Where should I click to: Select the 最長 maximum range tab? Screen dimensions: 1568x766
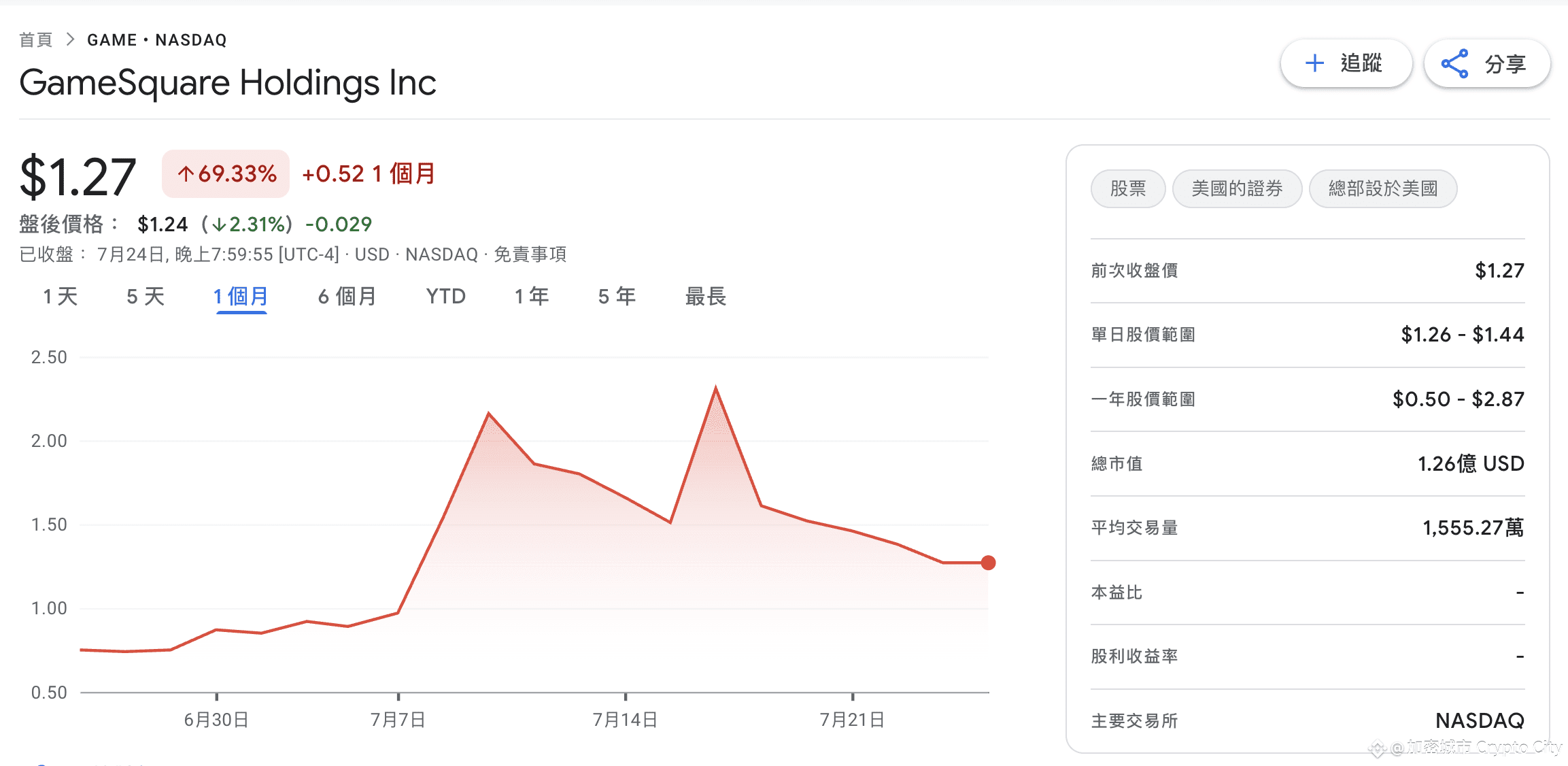[706, 296]
